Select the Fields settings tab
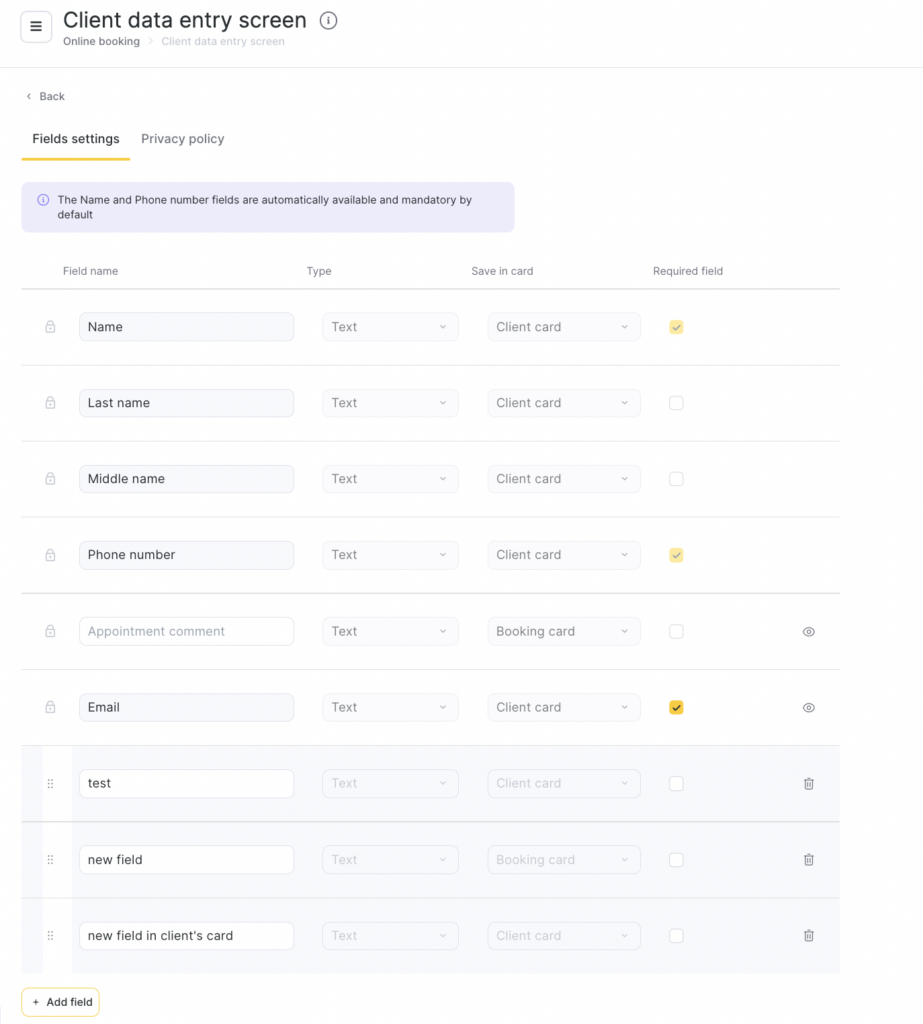The width and height of the screenshot is (923, 1024). pos(76,139)
